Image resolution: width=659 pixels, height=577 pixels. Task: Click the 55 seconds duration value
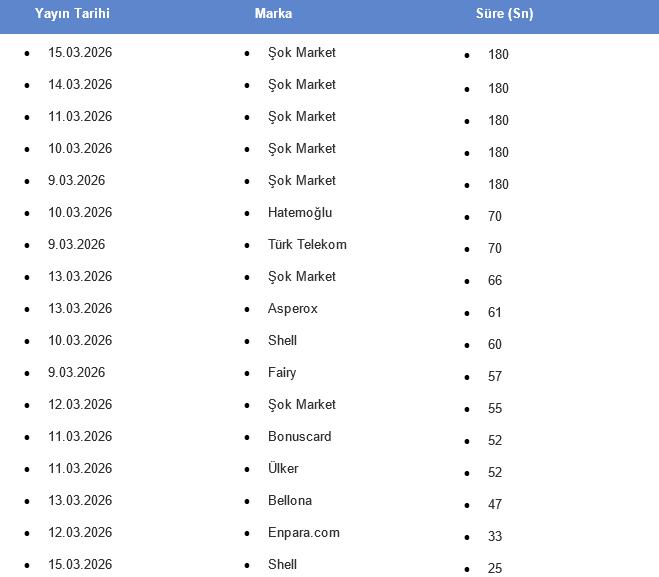coord(495,409)
